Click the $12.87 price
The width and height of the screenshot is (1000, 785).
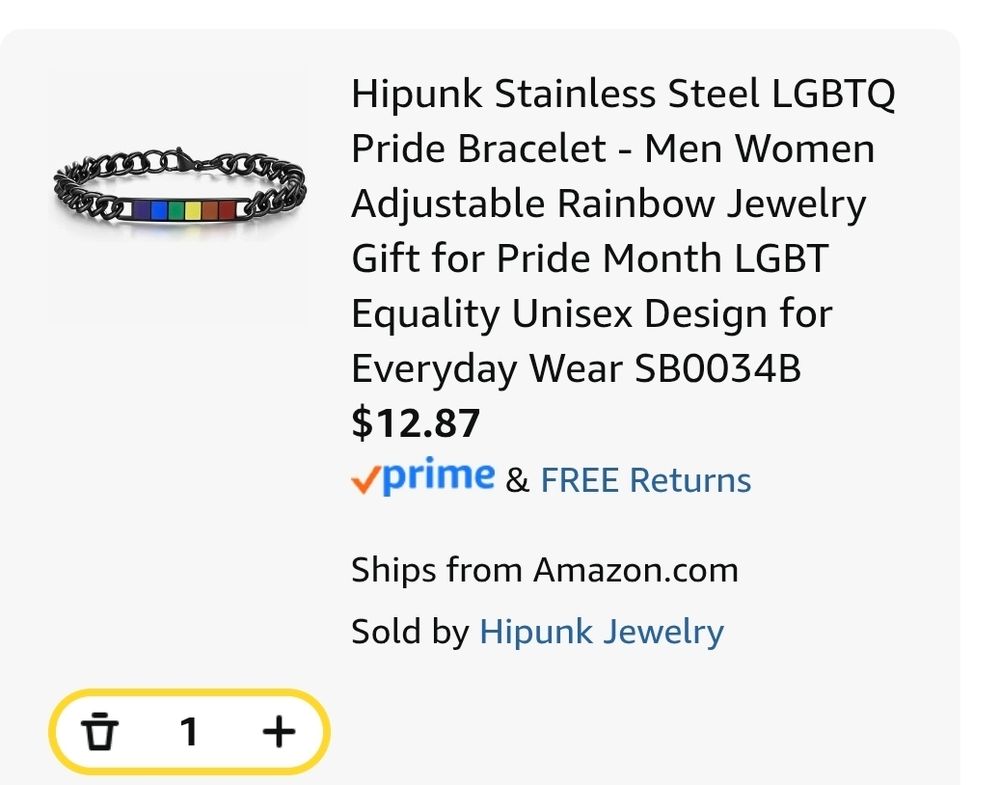415,423
